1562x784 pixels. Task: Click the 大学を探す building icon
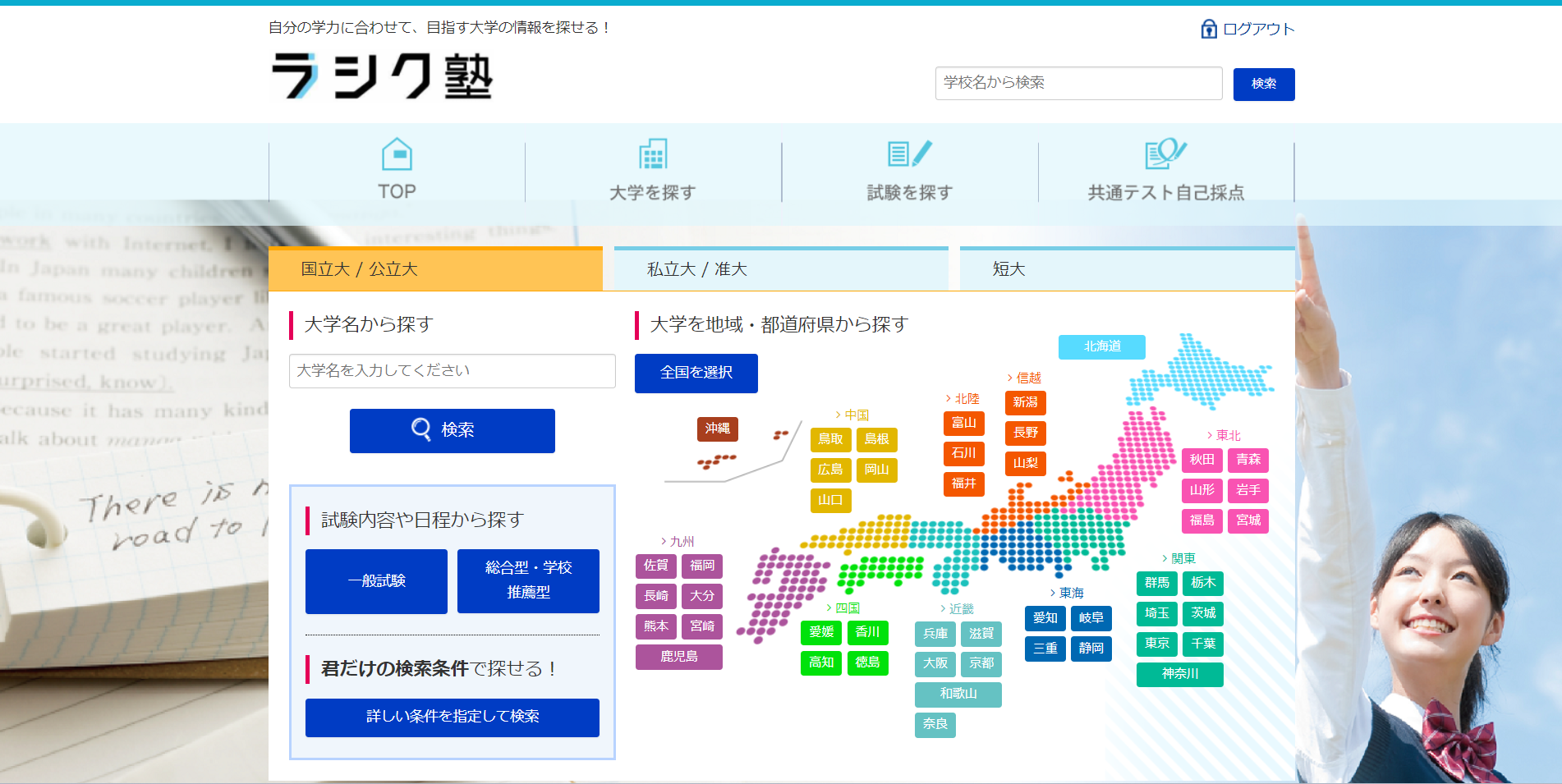point(653,154)
